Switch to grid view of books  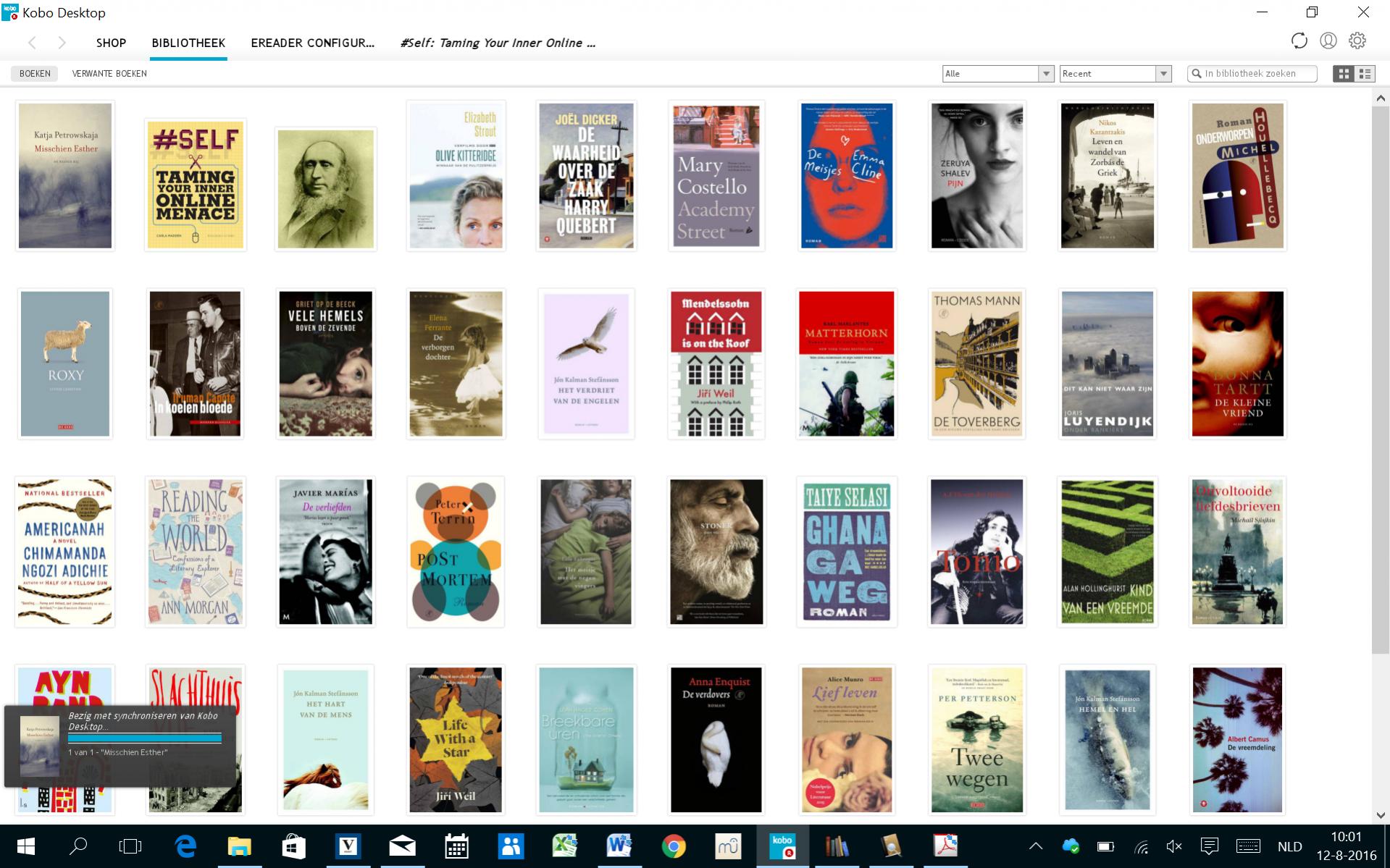[1344, 73]
